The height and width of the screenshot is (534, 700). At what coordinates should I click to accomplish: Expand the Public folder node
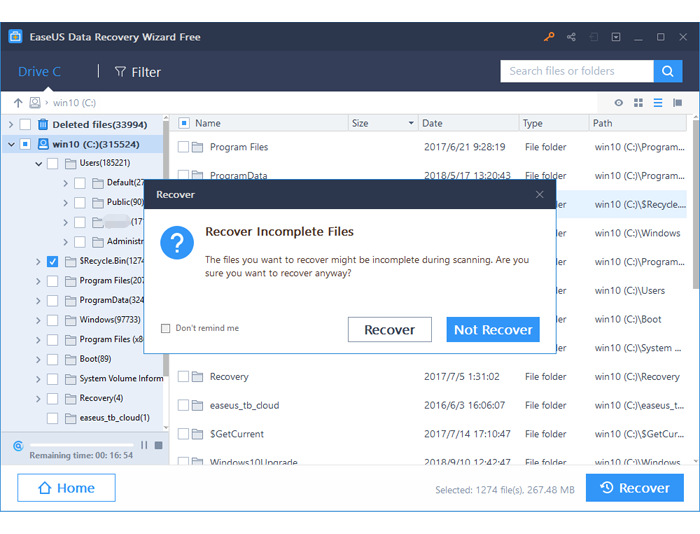tap(65, 203)
